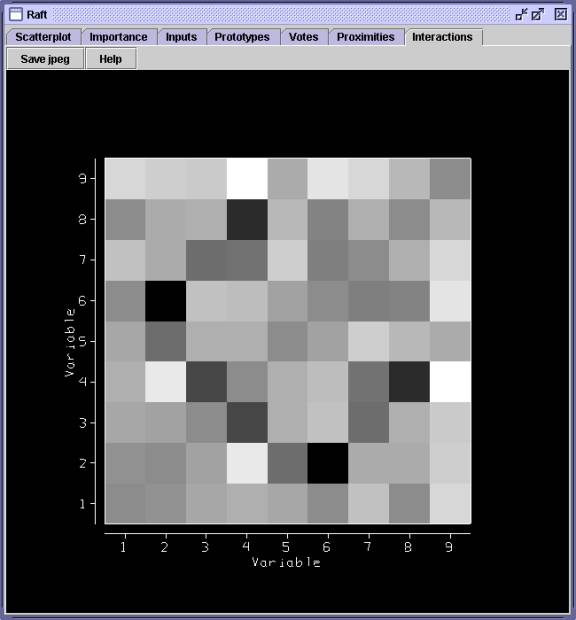Open Help for the interactions plot
This screenshot has width=576, height=620.
(111, 59)
